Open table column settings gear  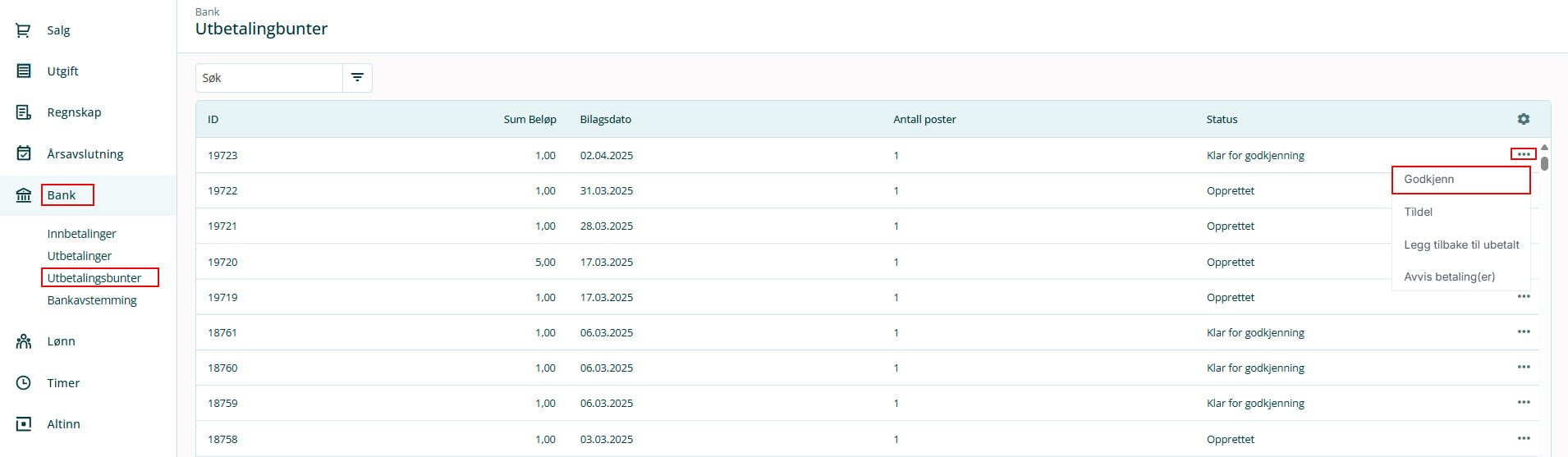coord(1523,119)
